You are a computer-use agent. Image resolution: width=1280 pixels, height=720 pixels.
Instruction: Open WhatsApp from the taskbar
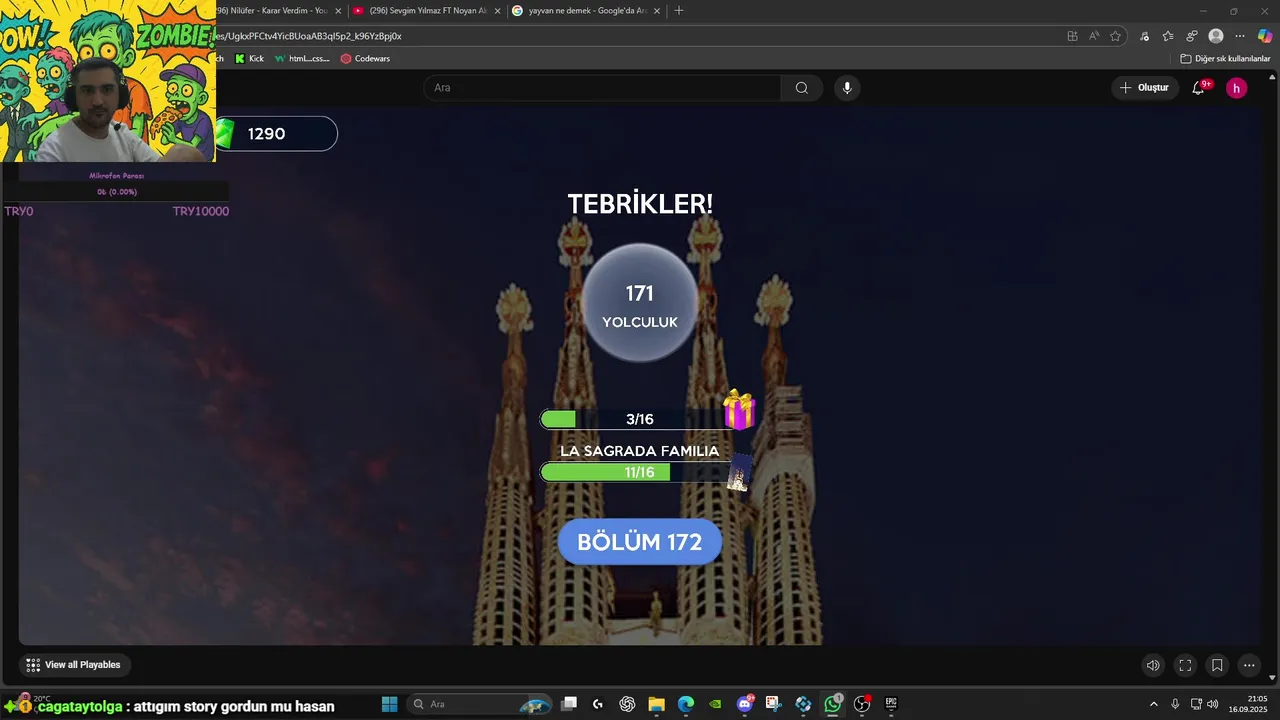click(832, 704)
